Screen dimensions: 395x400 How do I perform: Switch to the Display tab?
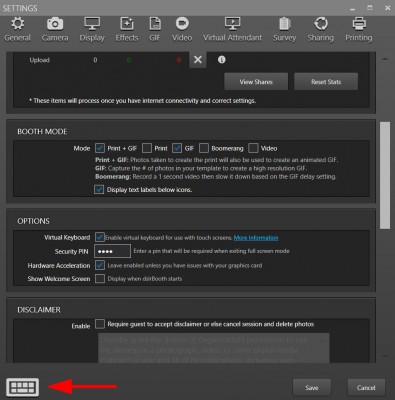tap(92, 30)
